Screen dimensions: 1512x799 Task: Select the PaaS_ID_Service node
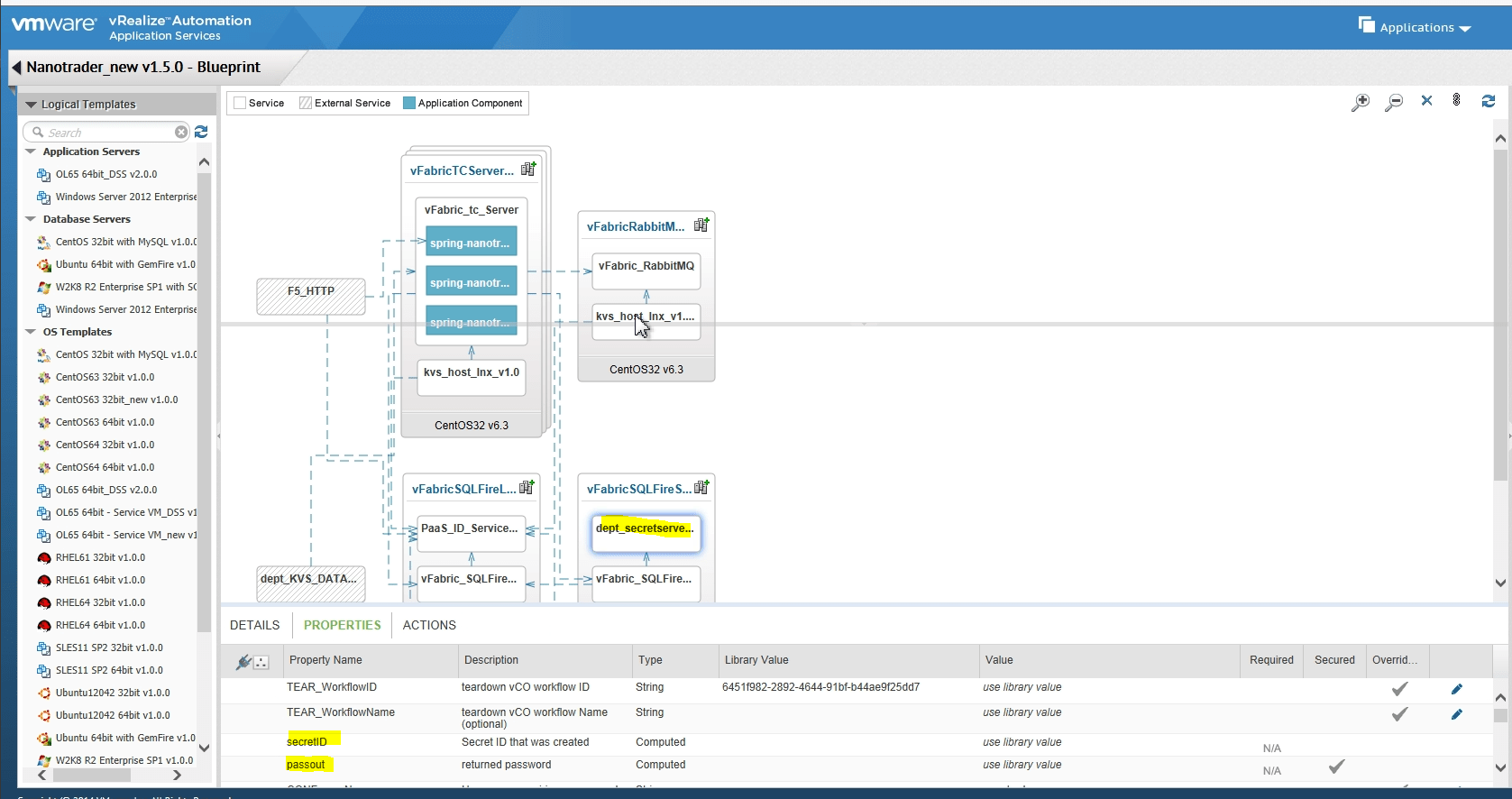click(471, 532)
